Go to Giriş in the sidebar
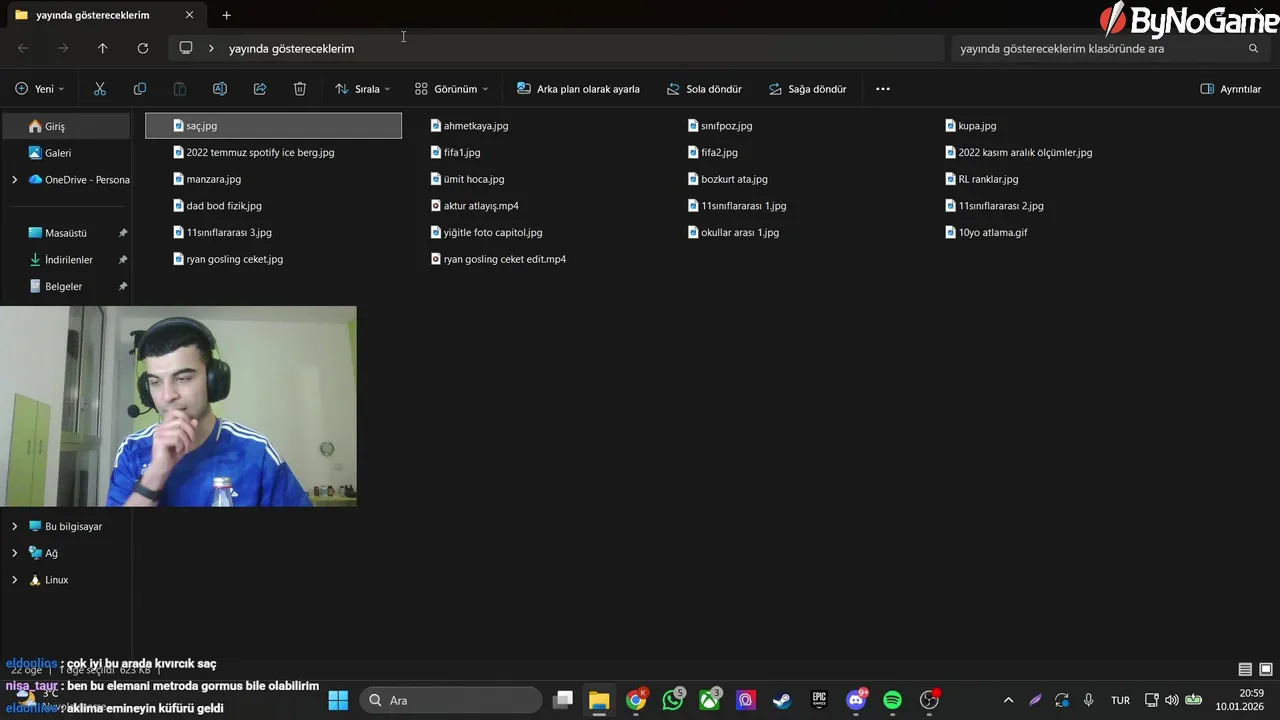The image size is (1280, 720). point(66,126)
